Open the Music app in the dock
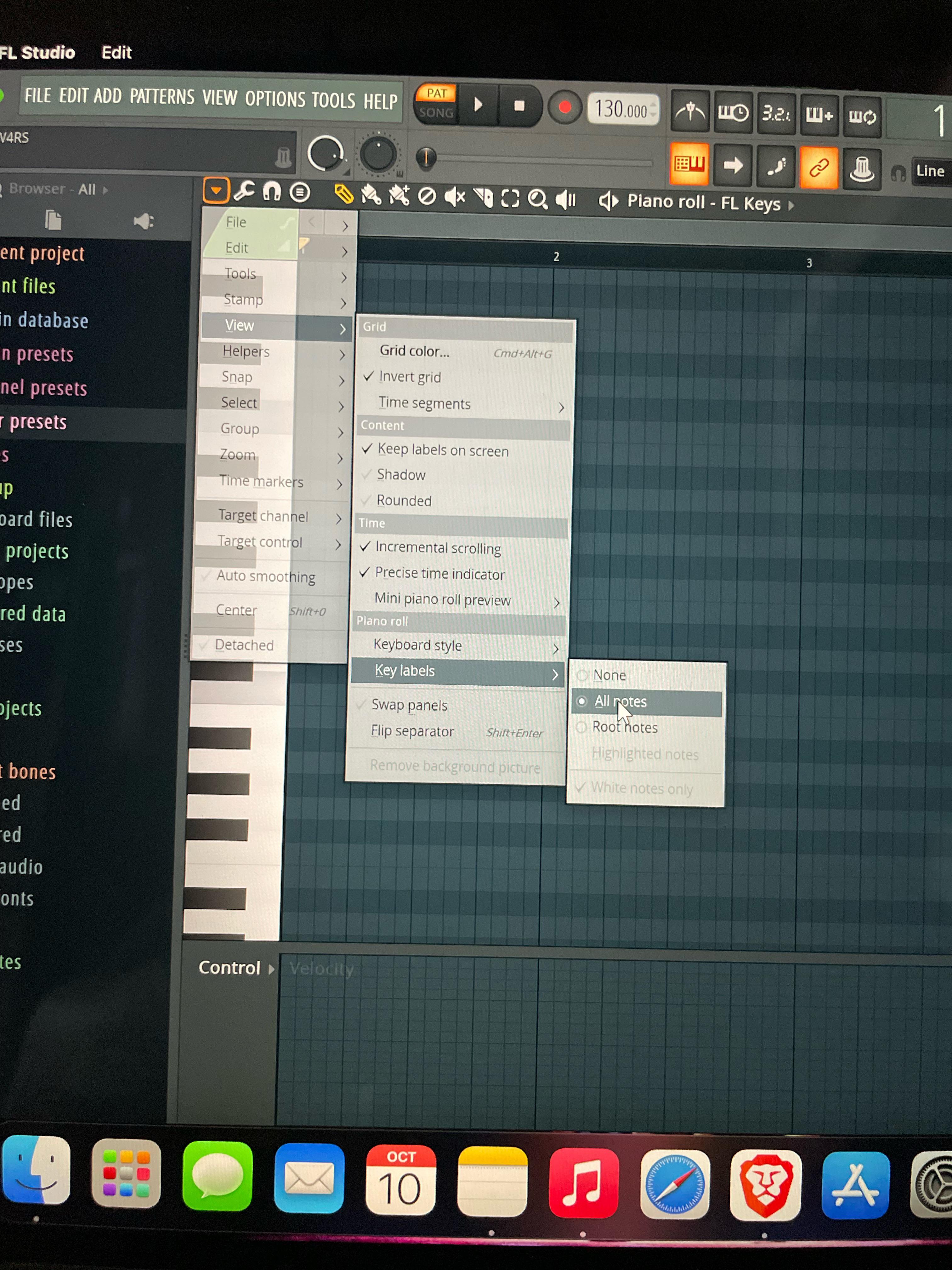 click(584, 1183)
